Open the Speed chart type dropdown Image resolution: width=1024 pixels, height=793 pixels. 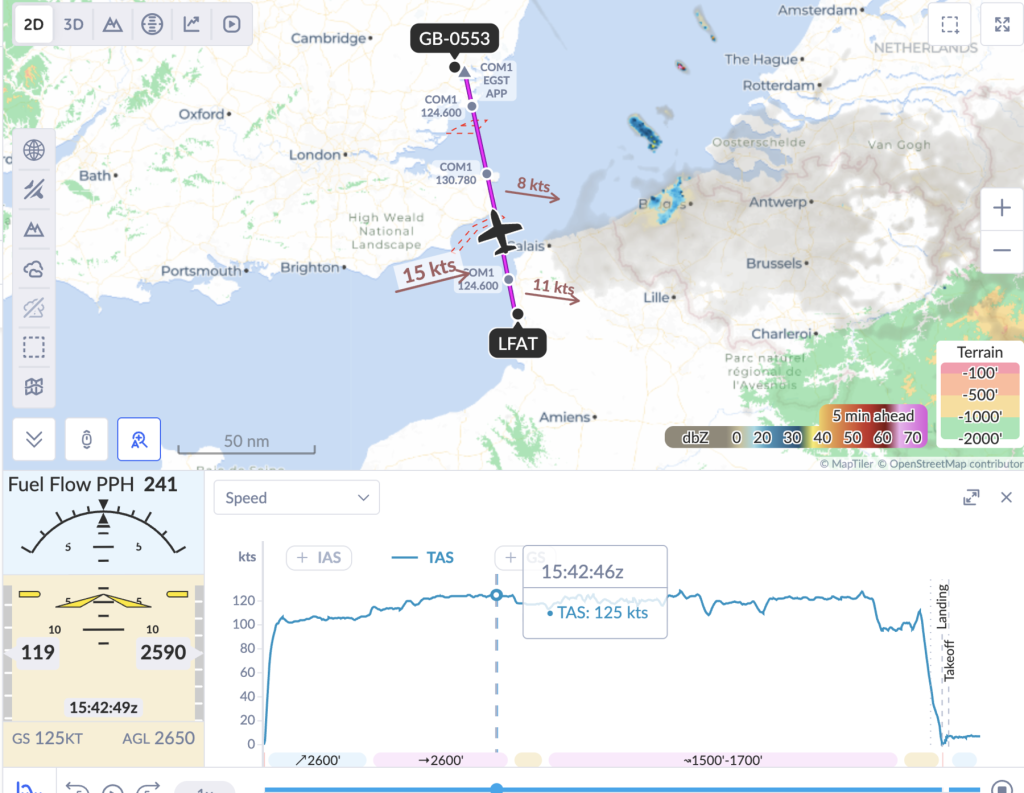pyautogui.click(x=296, y=498)
